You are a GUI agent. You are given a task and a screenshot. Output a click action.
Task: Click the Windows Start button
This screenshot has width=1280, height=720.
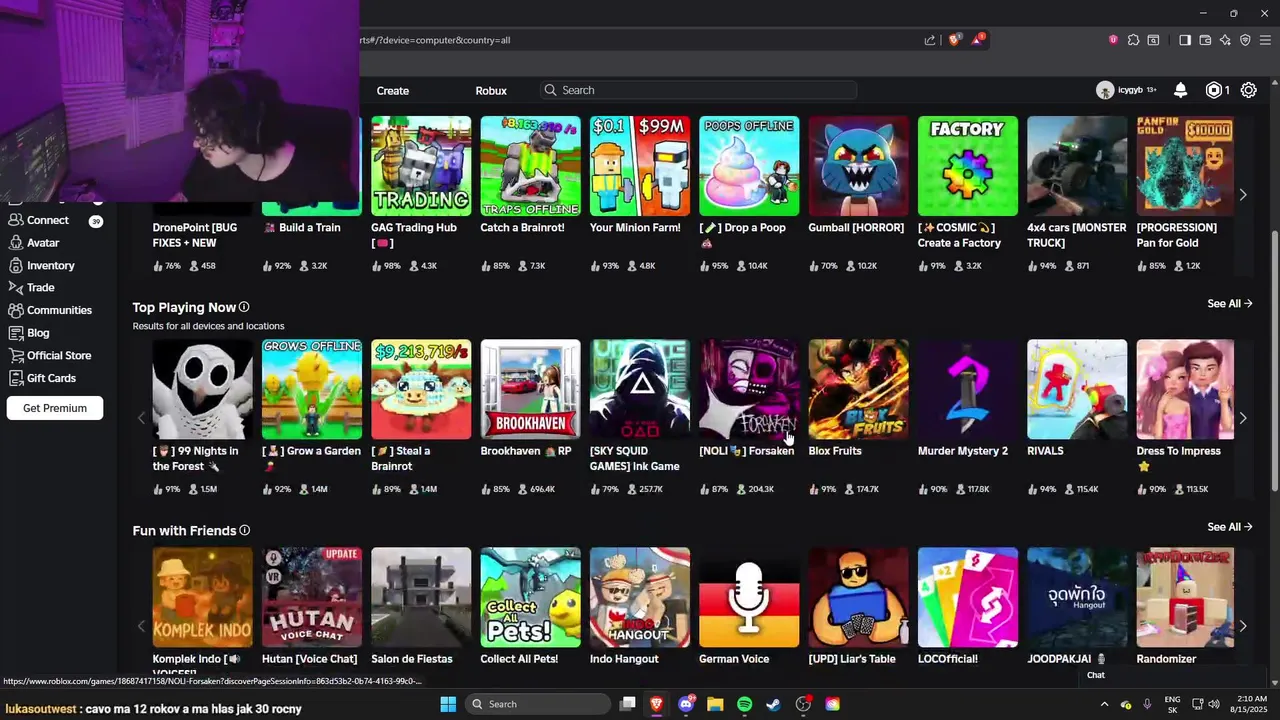(448, 704)
